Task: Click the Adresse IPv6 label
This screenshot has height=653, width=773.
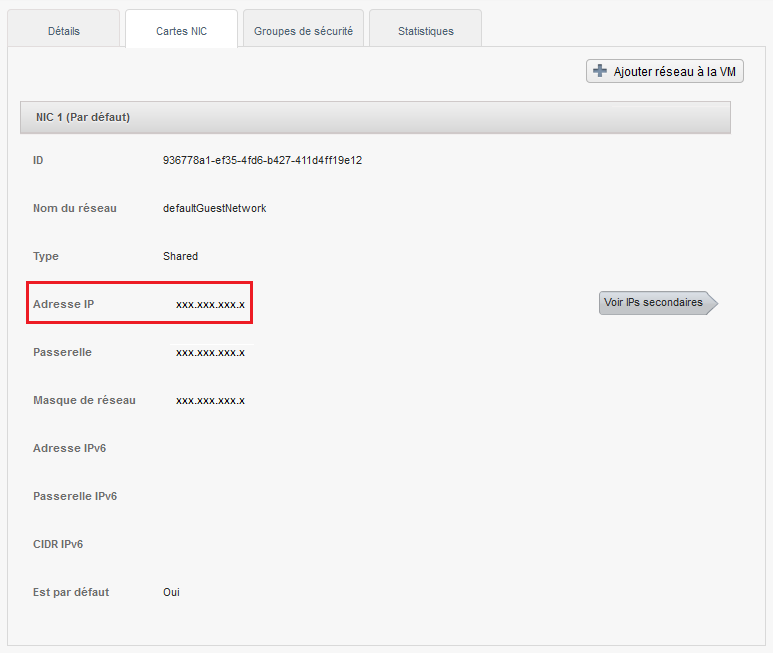Action: tap(69, 448)
